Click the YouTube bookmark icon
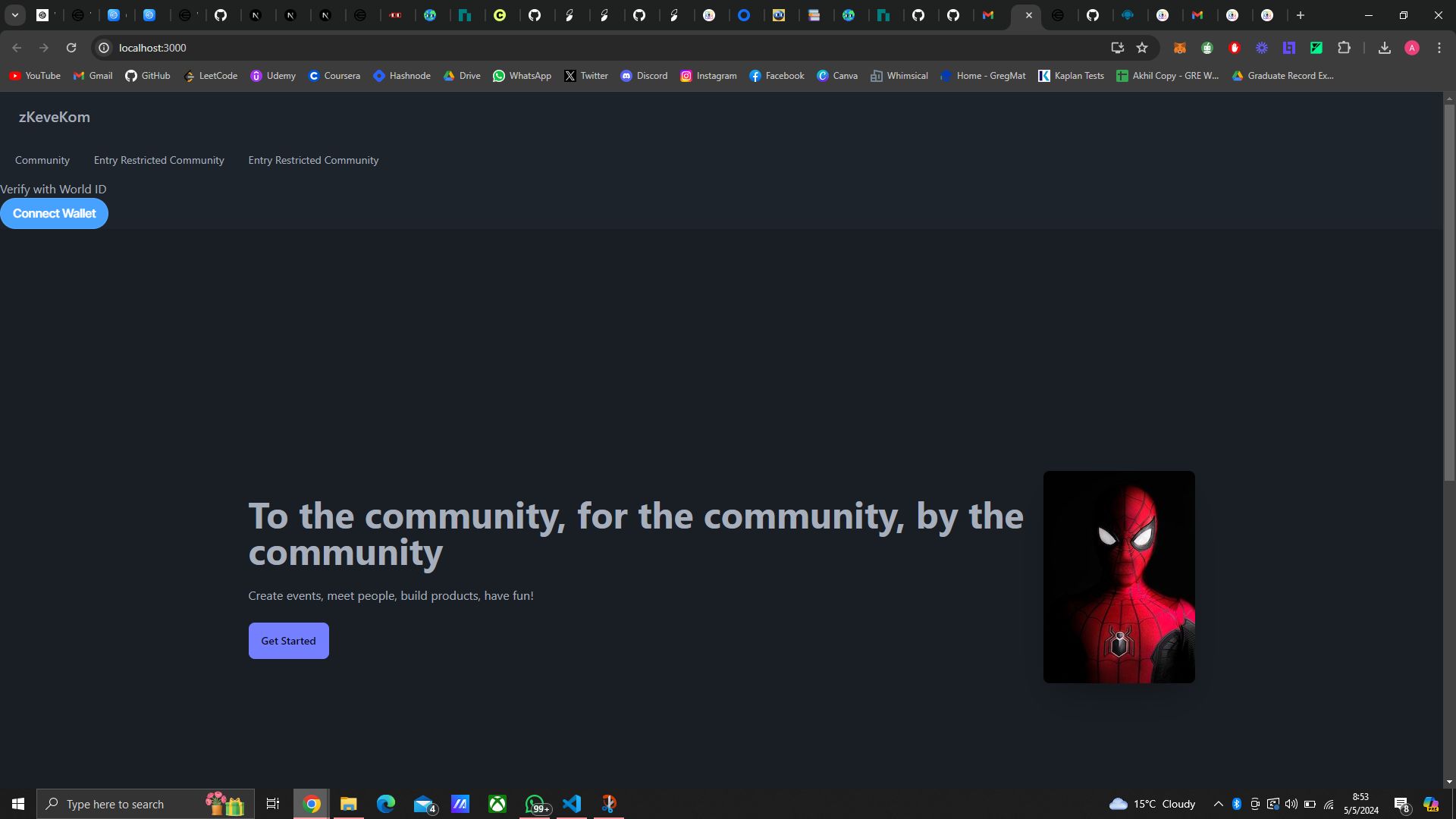 click(x=15, y=75)
